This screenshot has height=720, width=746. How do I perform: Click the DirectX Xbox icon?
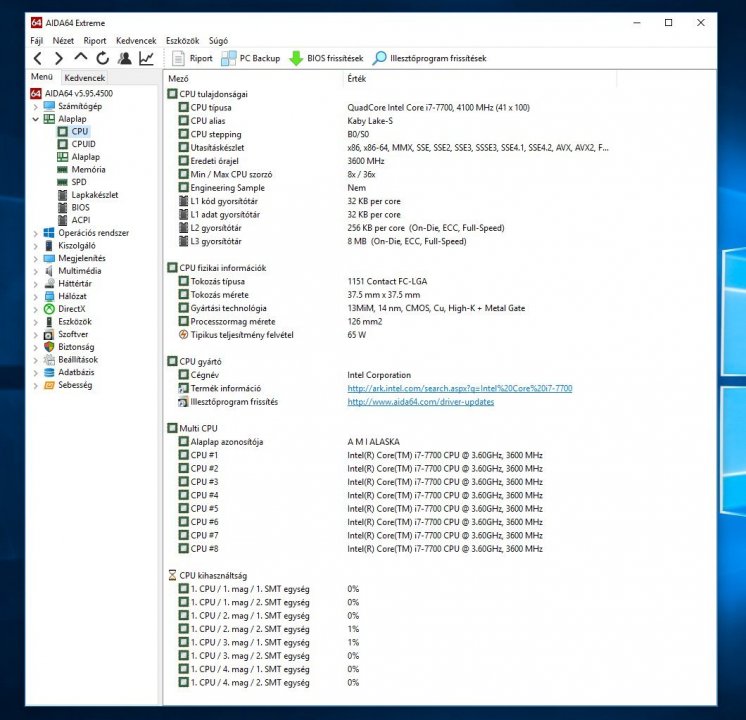(49, 309)
